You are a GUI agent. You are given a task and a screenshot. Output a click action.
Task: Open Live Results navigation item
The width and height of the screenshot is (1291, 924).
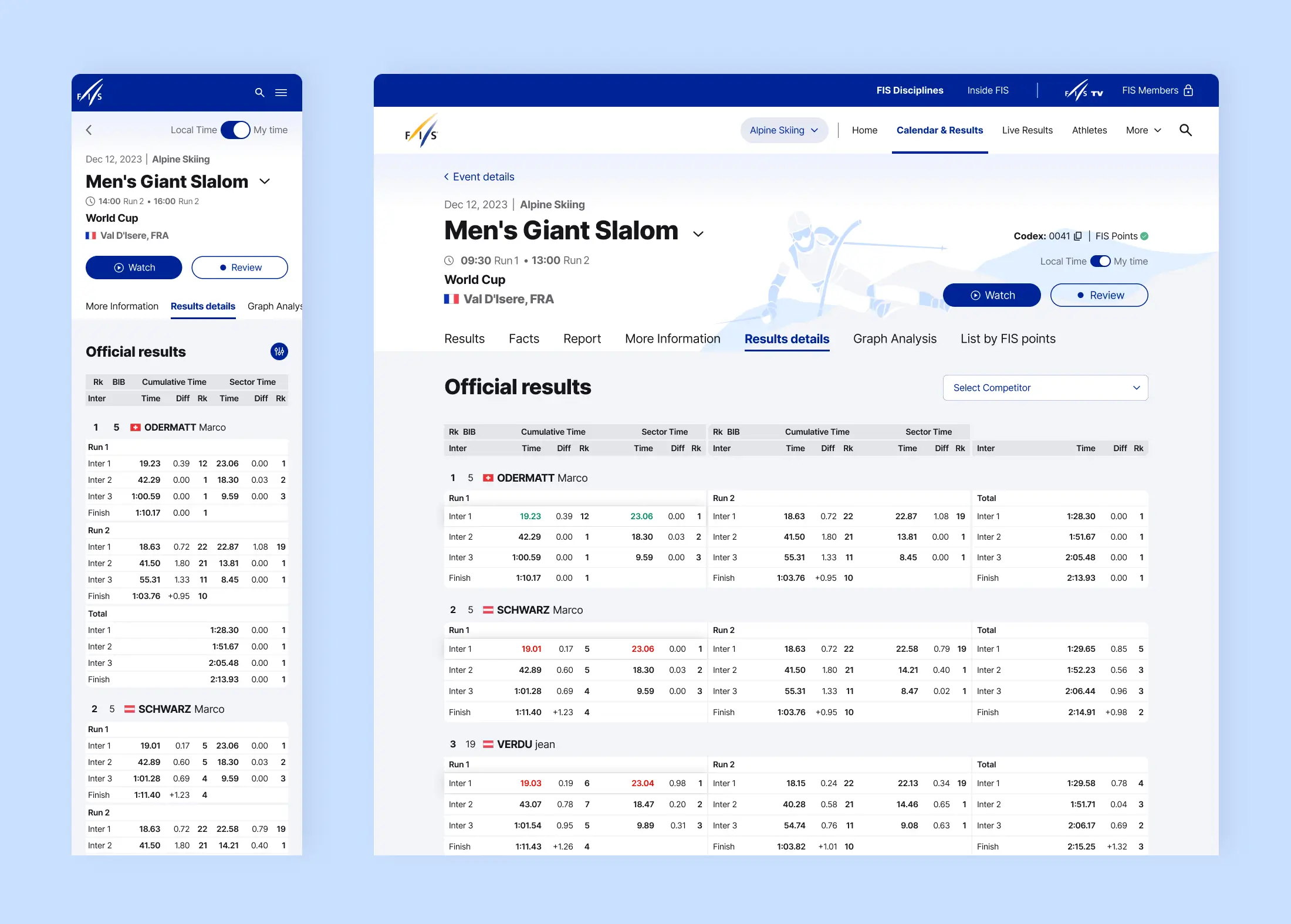[x=1027, y=130]
